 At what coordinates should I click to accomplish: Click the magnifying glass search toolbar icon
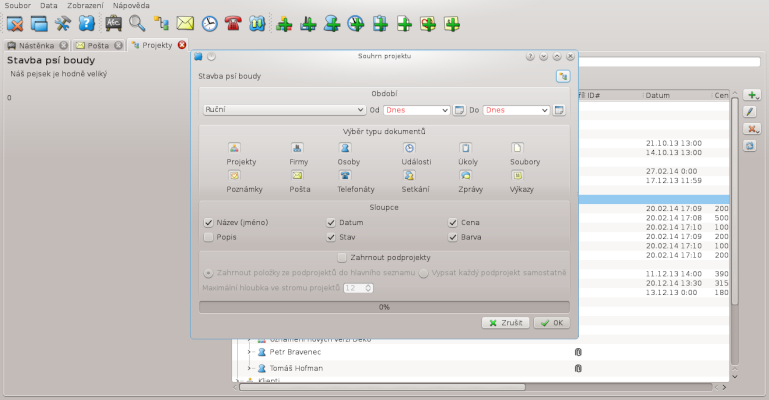click(x=137, y=22)
